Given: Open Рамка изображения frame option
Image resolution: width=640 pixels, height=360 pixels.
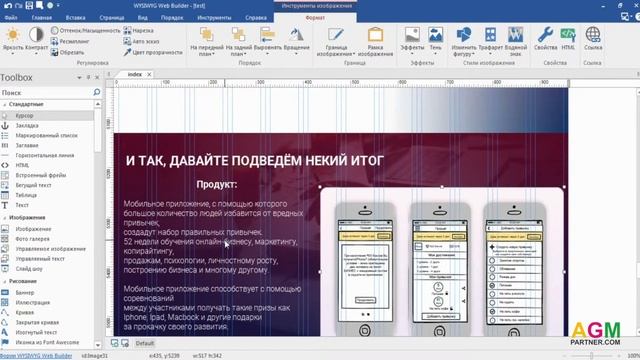Looking at the screenshot, I should 375,41.
